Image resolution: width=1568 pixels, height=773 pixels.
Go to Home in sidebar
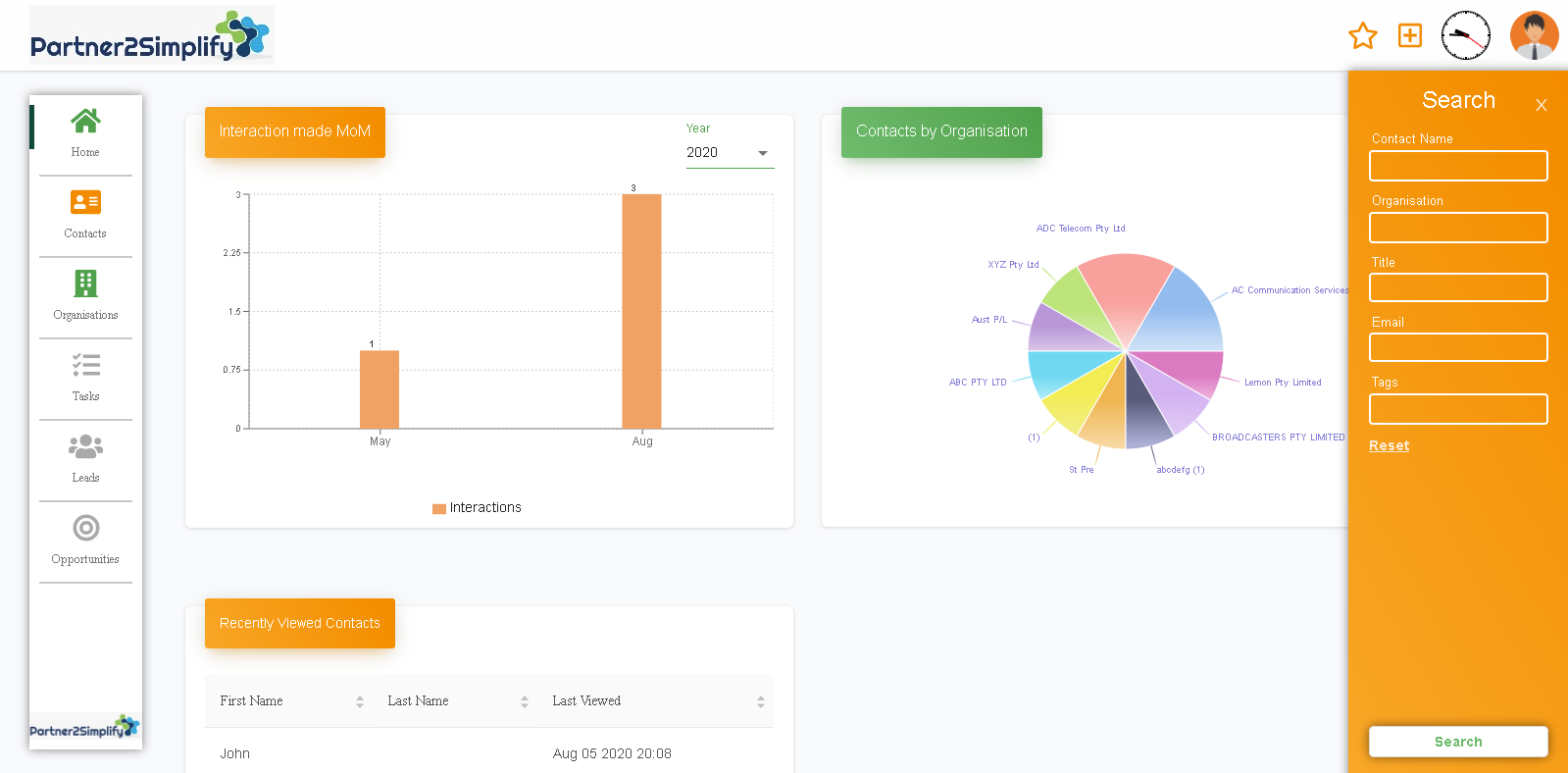click(85, 134)
